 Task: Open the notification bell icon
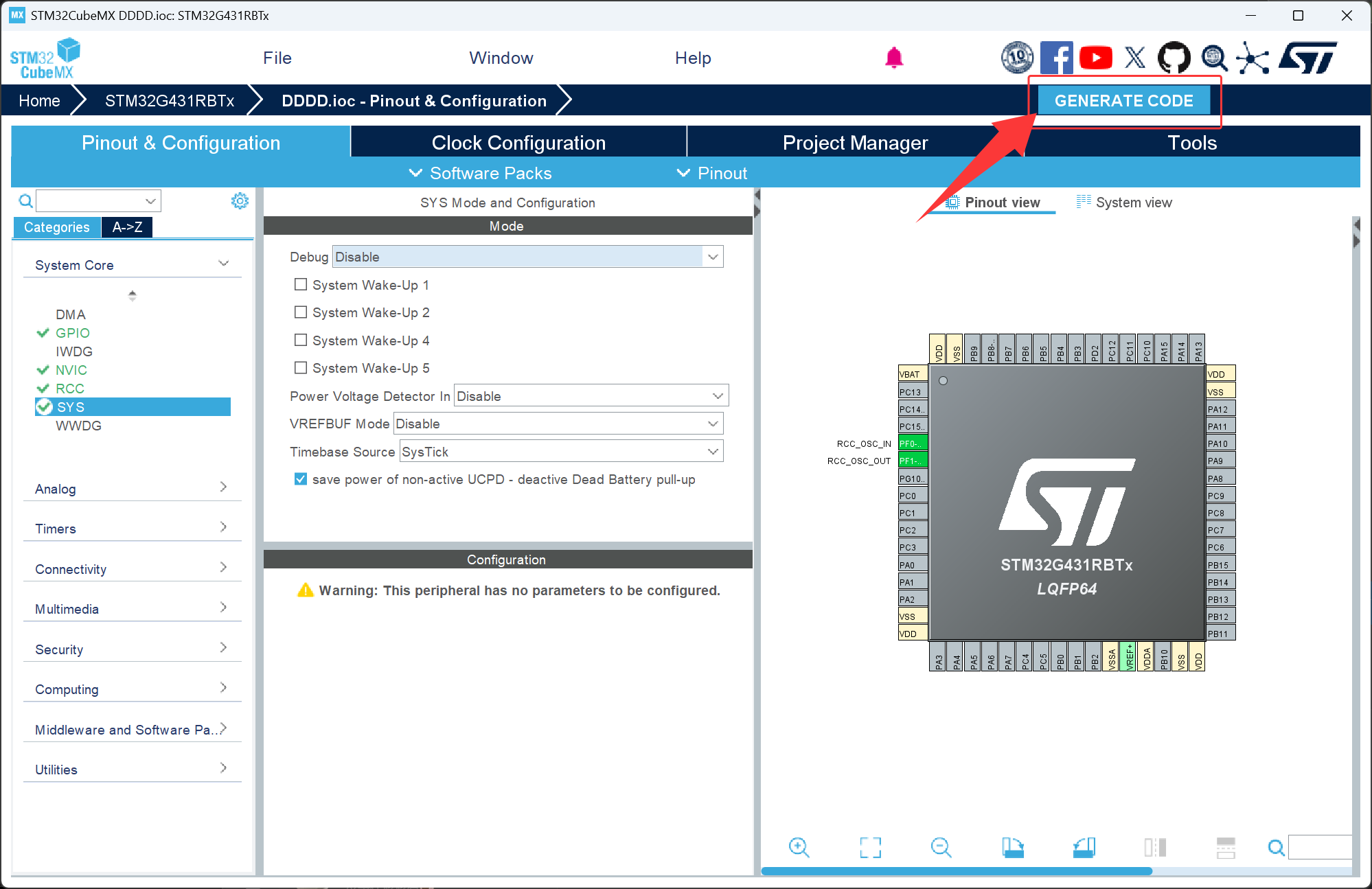coord(893,58)
